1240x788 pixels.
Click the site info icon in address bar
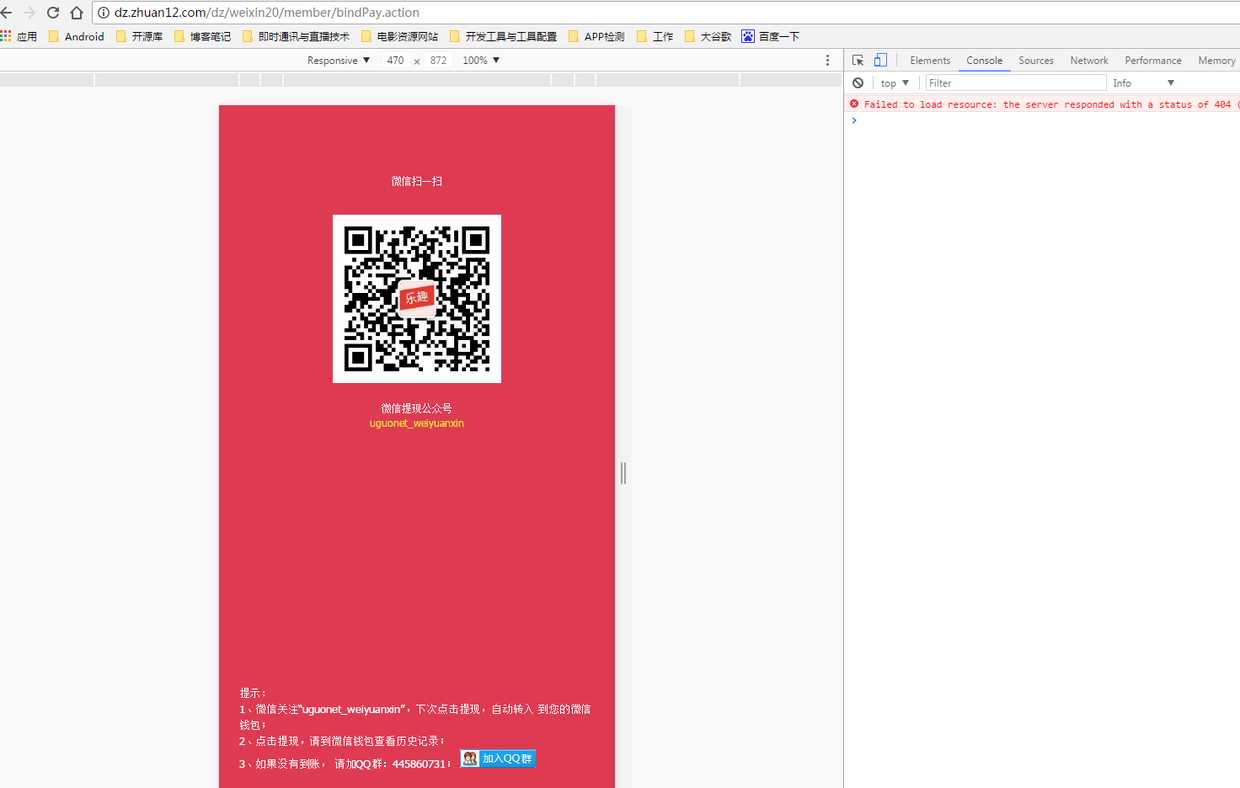click(103, 13)
